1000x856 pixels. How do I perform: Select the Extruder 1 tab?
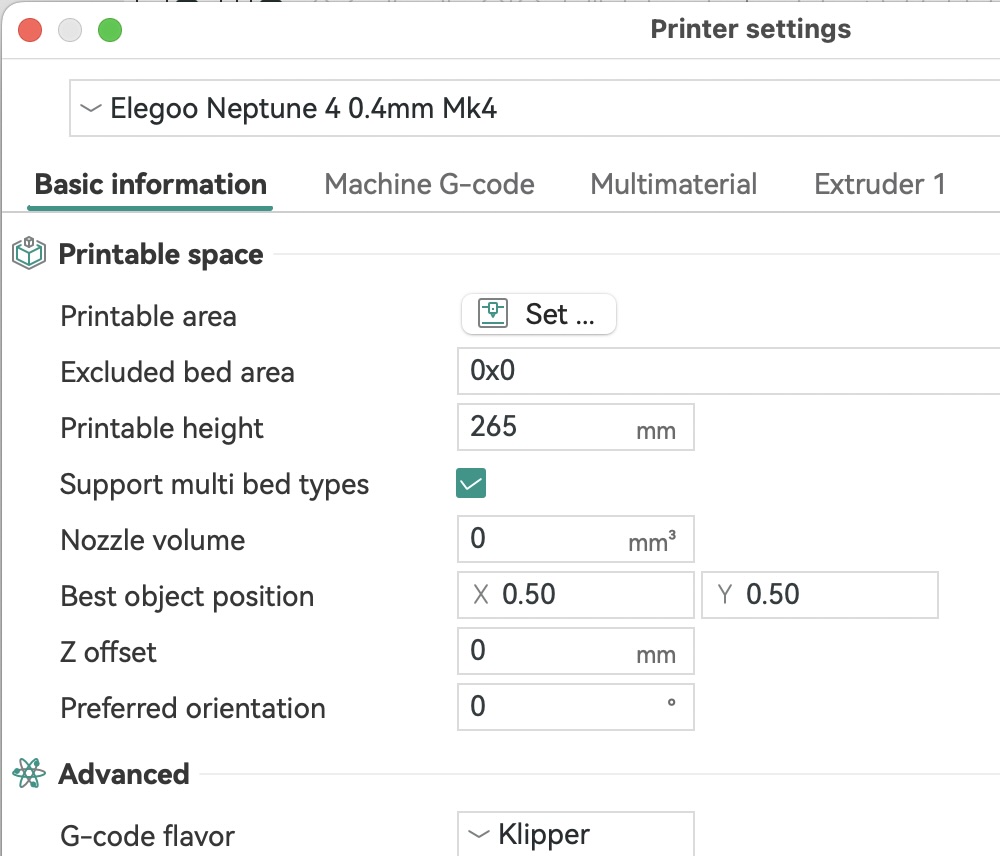[x=879, y=185]
